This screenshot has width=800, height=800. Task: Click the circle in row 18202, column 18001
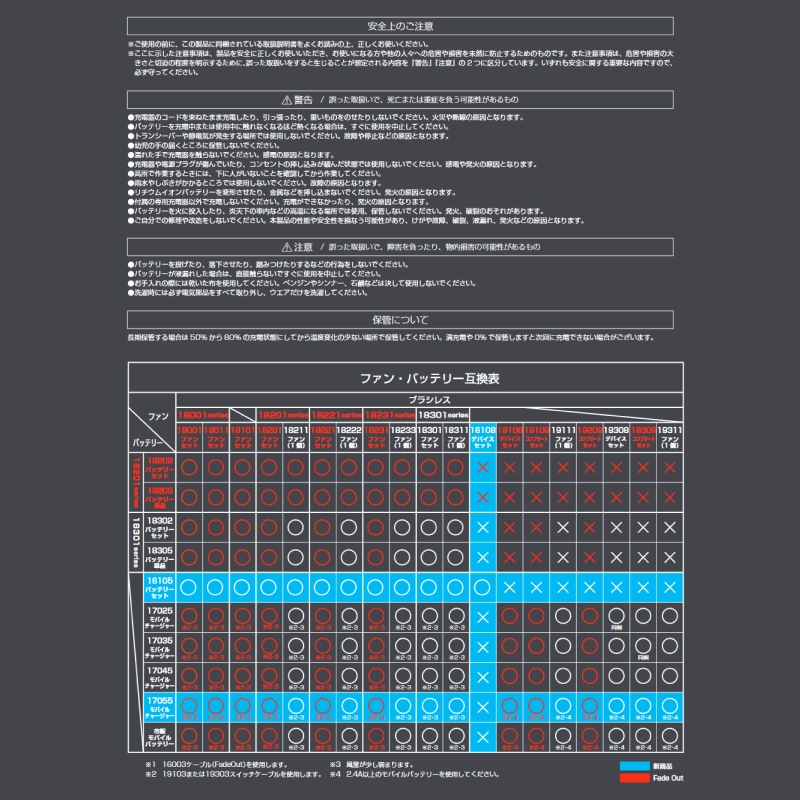pyautogui.click(x=189, y=467)
